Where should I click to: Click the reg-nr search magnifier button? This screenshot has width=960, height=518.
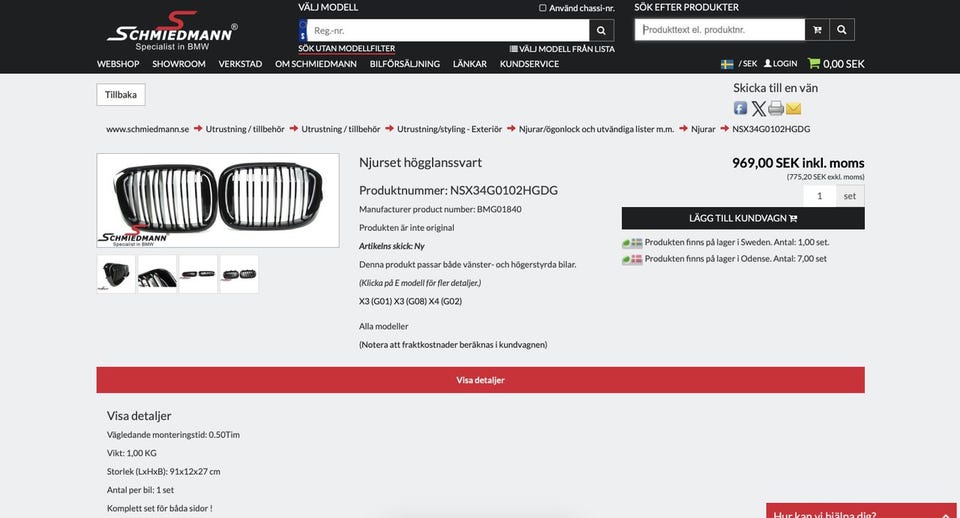[x=601, y=31]
